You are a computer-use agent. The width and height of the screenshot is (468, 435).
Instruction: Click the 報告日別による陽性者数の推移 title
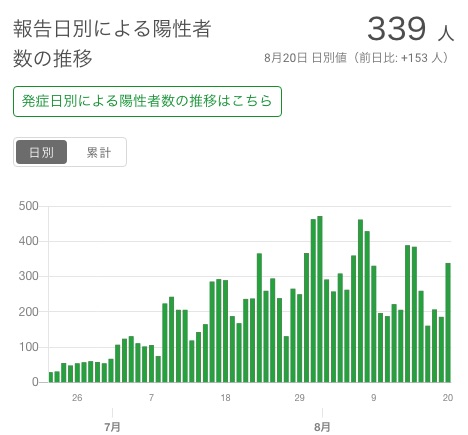click(x=112, y=43)
